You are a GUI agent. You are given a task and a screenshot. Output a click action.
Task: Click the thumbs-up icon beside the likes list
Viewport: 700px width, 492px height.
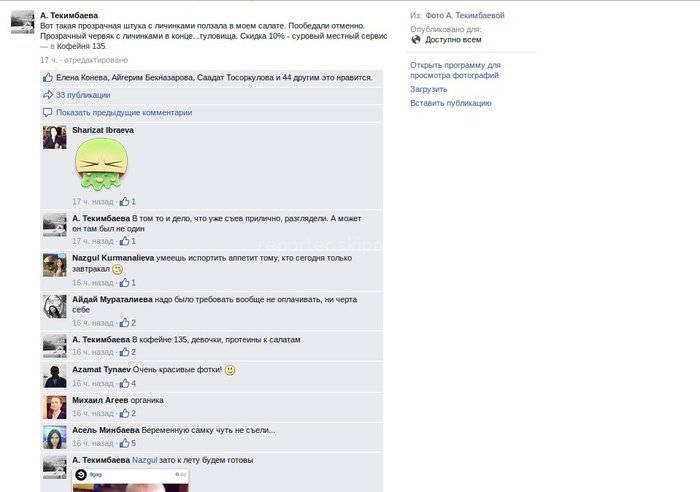pos(48,78)
